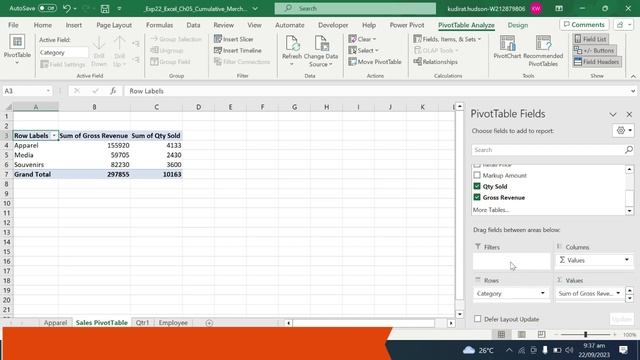Open the Formulas ribbon tab
640x360 pixels.
click(160, 25)
